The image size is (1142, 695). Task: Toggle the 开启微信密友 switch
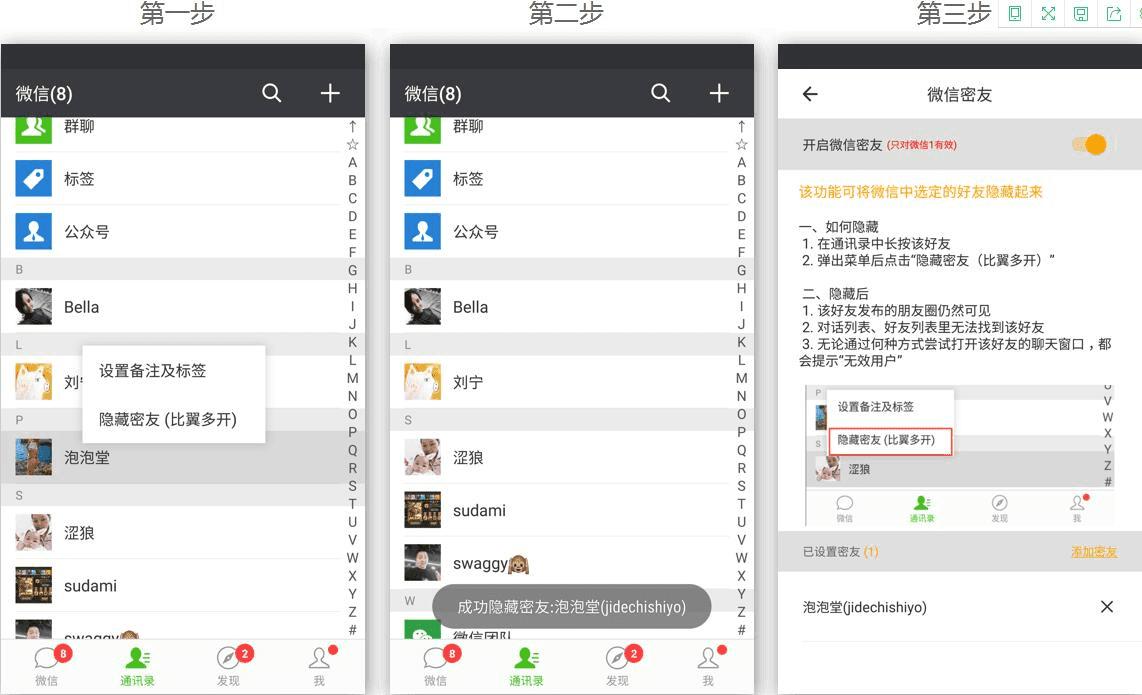(1090, 144)
